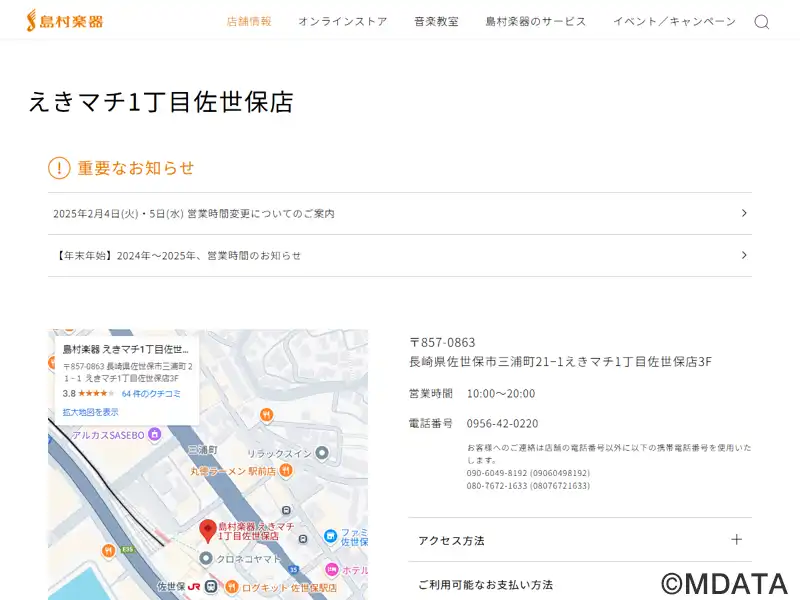Open the 64 件のクチコミ reviews link
This screenshot has height=600, width=800.
pyautogui.click(x=151, y=393)
